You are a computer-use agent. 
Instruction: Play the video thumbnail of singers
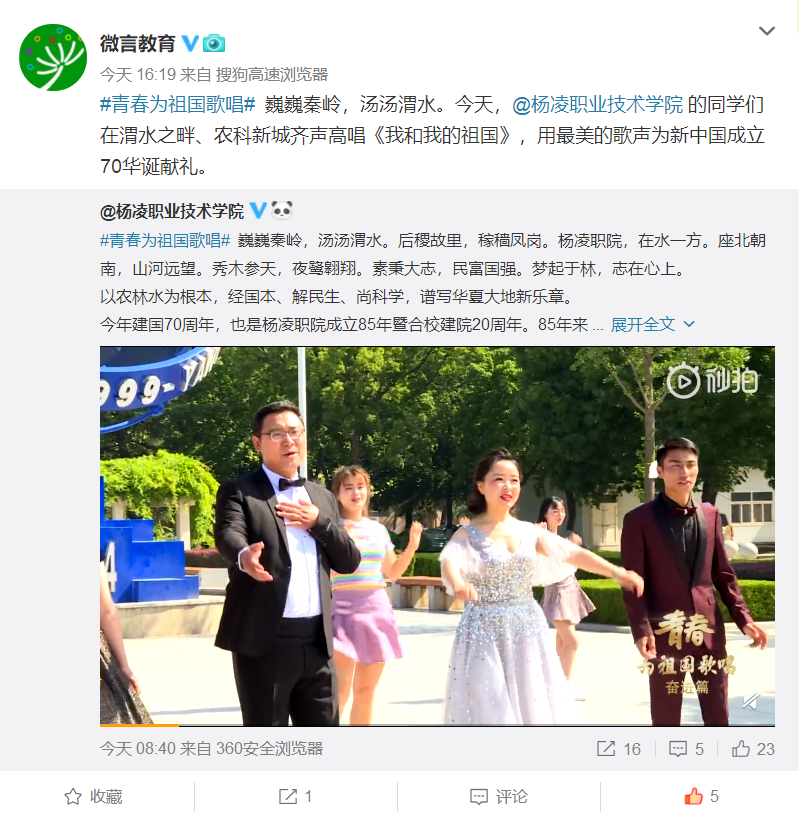pyautogui.click(x=437, y=536)
